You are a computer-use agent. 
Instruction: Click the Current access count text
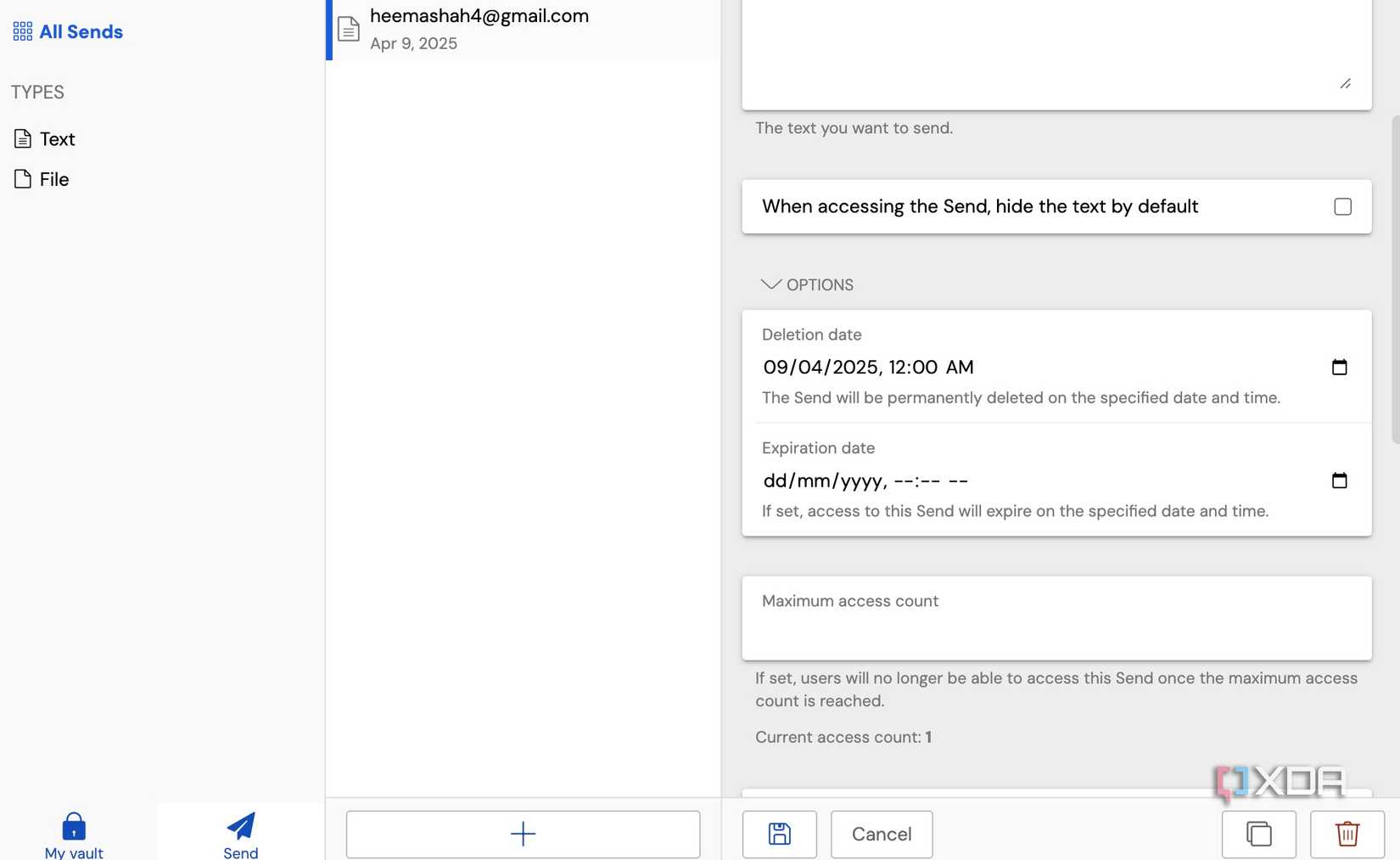pyautogui.click(x=843, y=738)
